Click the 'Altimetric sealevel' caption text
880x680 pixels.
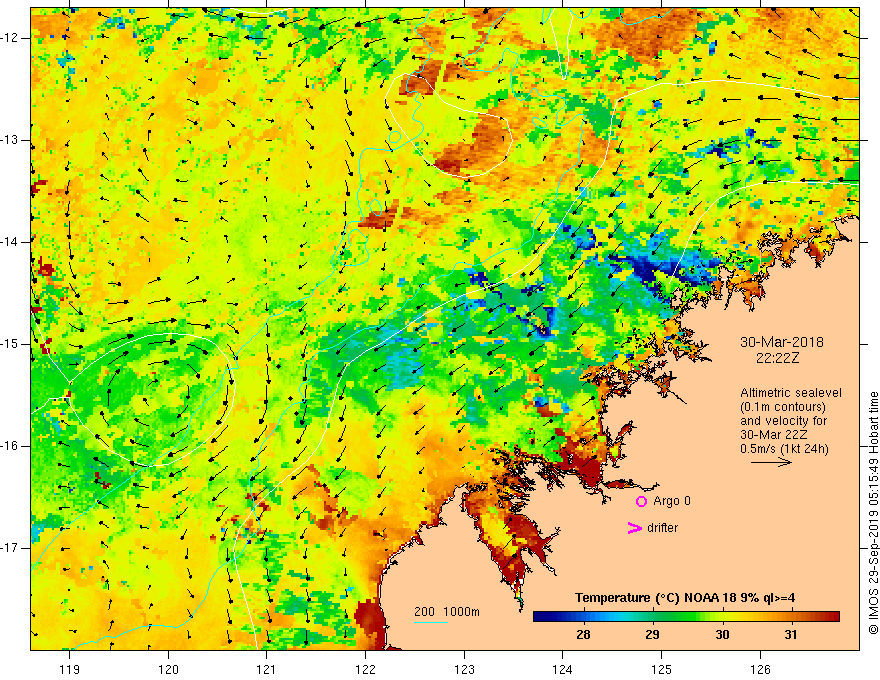click(x=791, y=393)
